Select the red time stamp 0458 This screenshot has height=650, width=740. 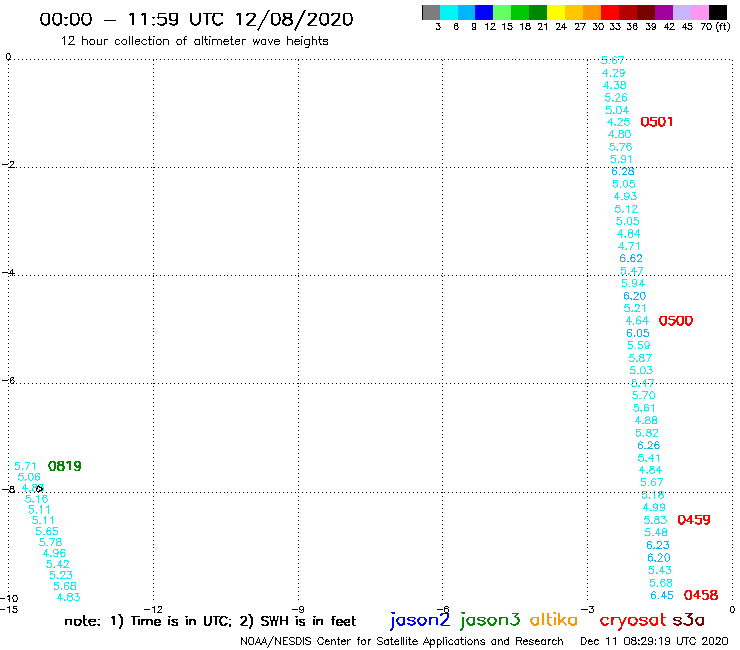pyautogui.click(x=701, y=595)
